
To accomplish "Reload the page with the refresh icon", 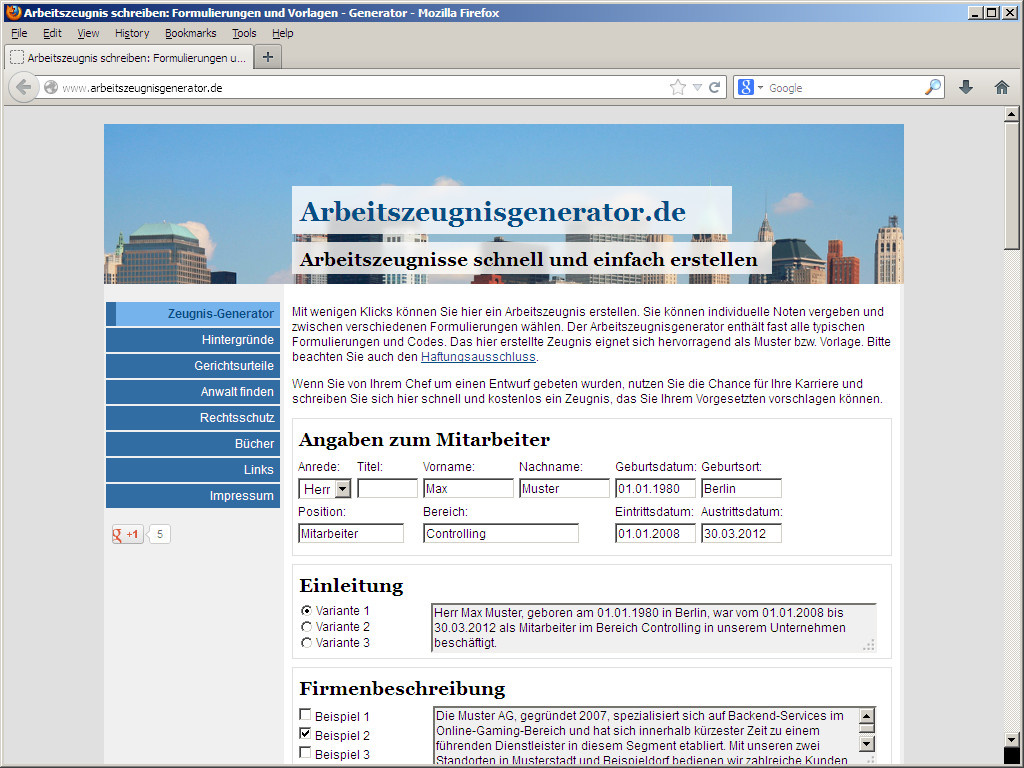I will 714,88.
